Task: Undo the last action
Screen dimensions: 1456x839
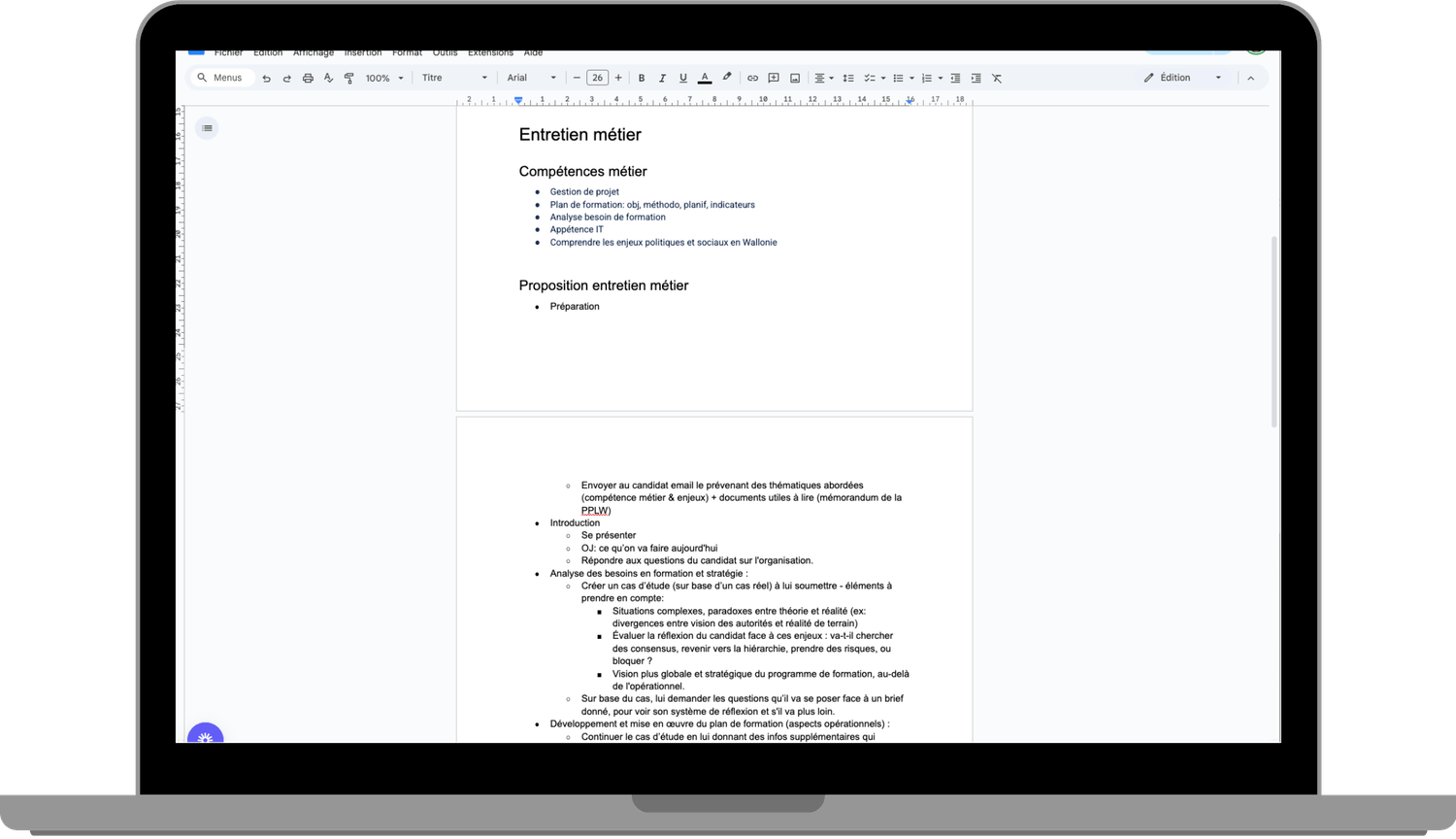Action: click(x=266, y=79)
